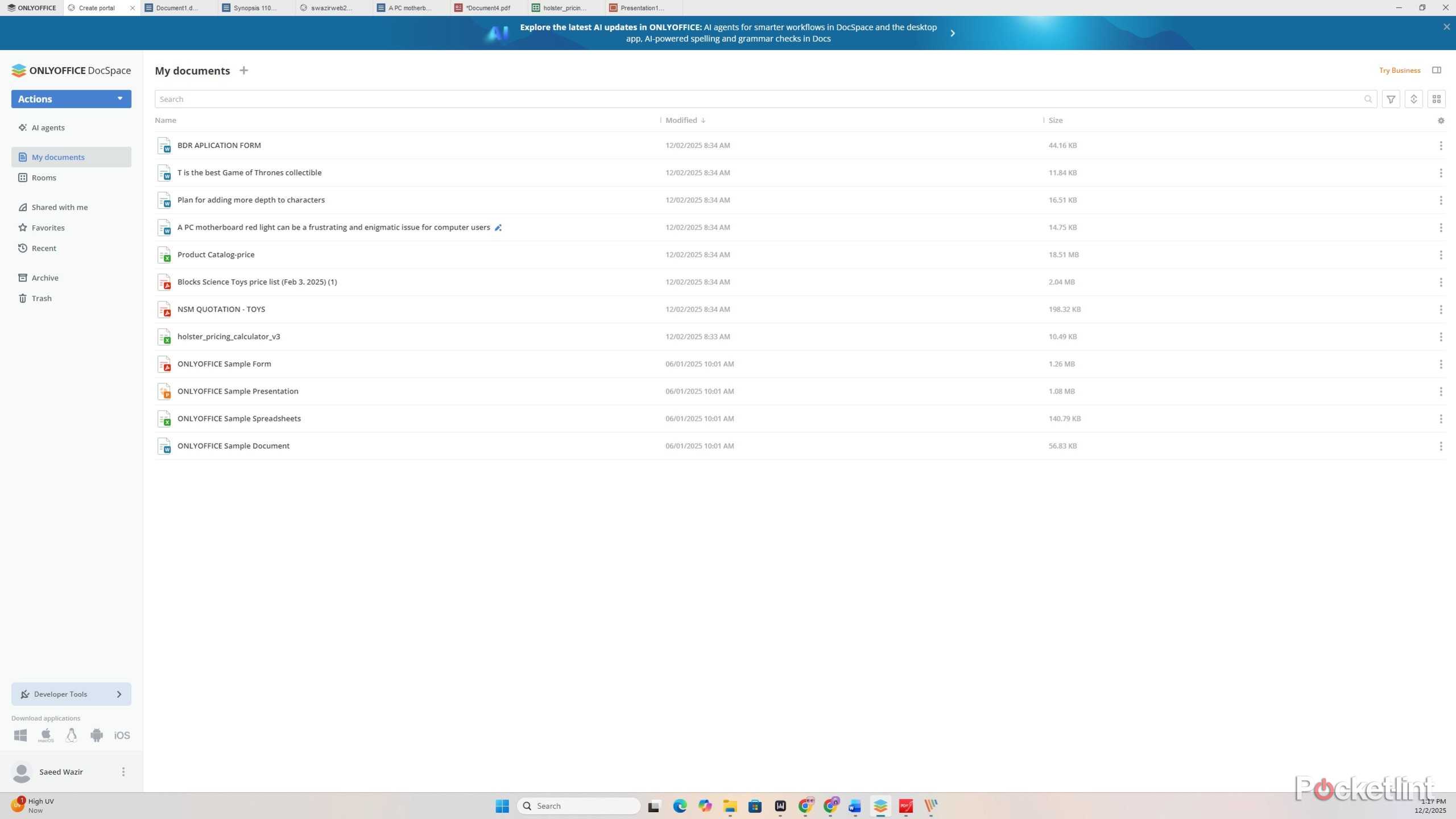Viewport: 1456px width, 819px height.
Task: Open options menu for Product Catalog-price
Action: pyautogui.click(x=1441, y=255)
